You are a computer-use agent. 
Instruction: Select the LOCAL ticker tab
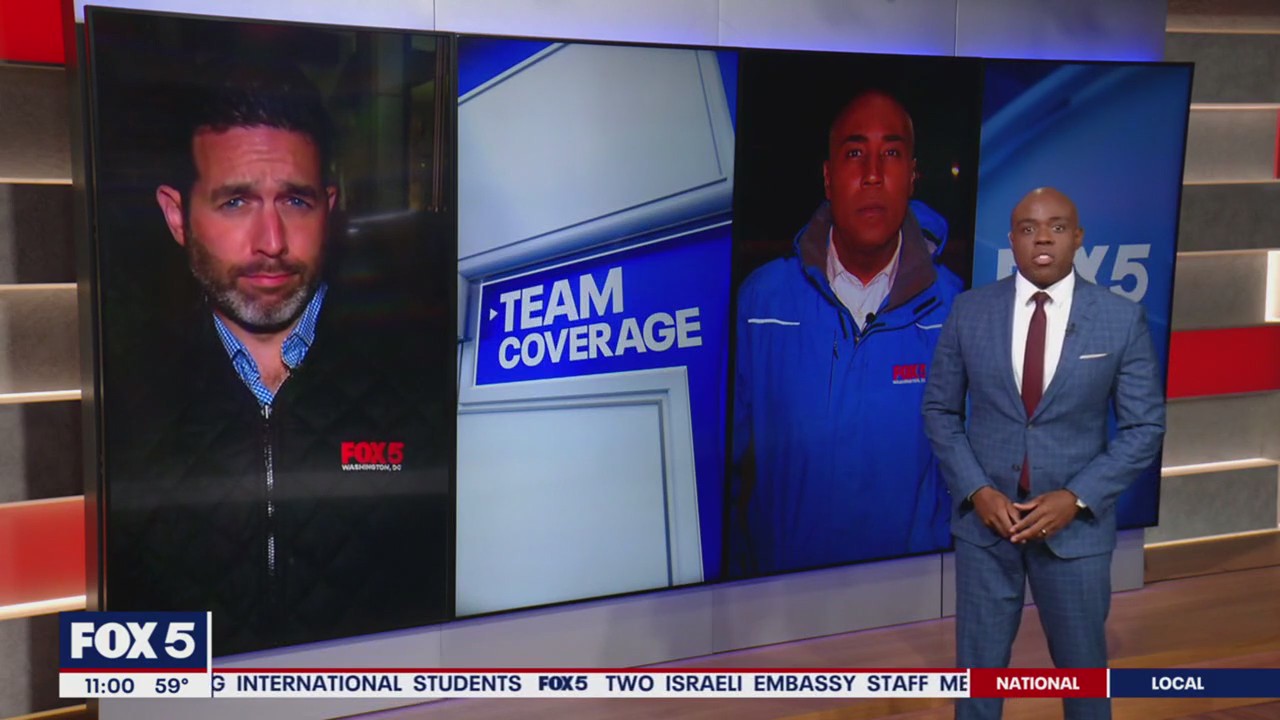coord(1177,684)
